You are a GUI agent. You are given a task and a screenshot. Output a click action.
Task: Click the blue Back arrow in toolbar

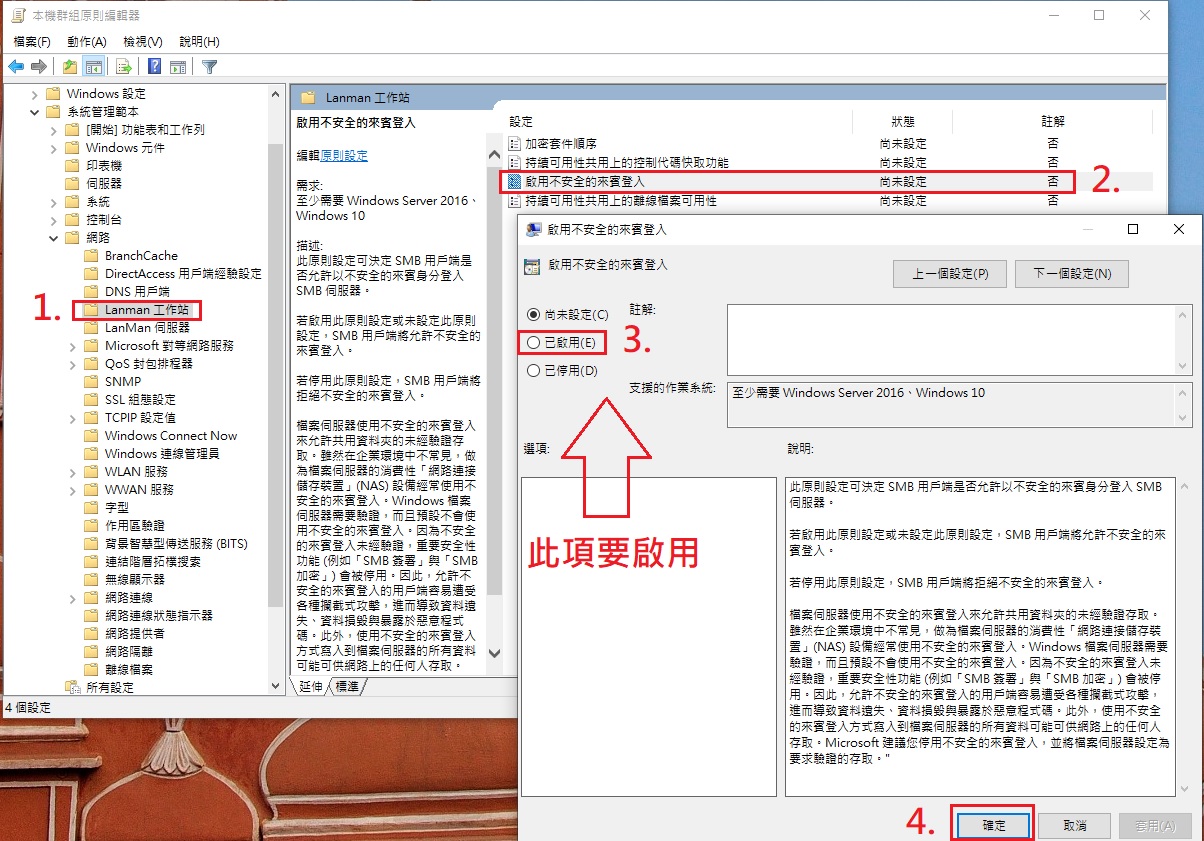coord(16,67)
